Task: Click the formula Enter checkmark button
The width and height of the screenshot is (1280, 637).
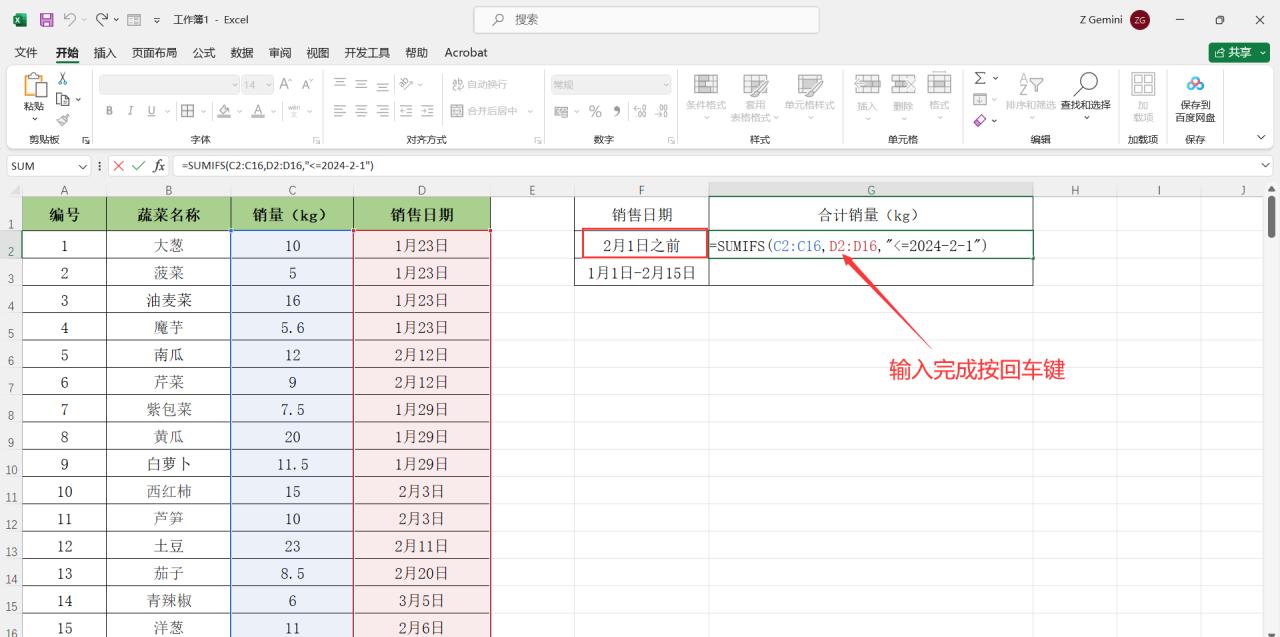Action: (139, 166)
